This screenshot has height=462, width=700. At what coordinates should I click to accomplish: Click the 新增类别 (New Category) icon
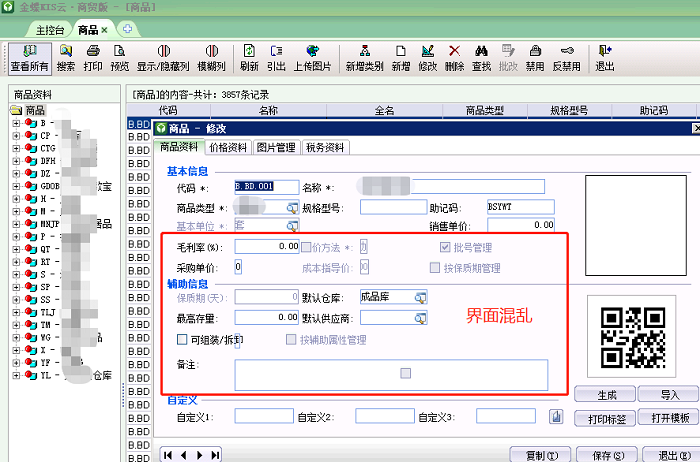pyautogui.click(x=364, y=57)
